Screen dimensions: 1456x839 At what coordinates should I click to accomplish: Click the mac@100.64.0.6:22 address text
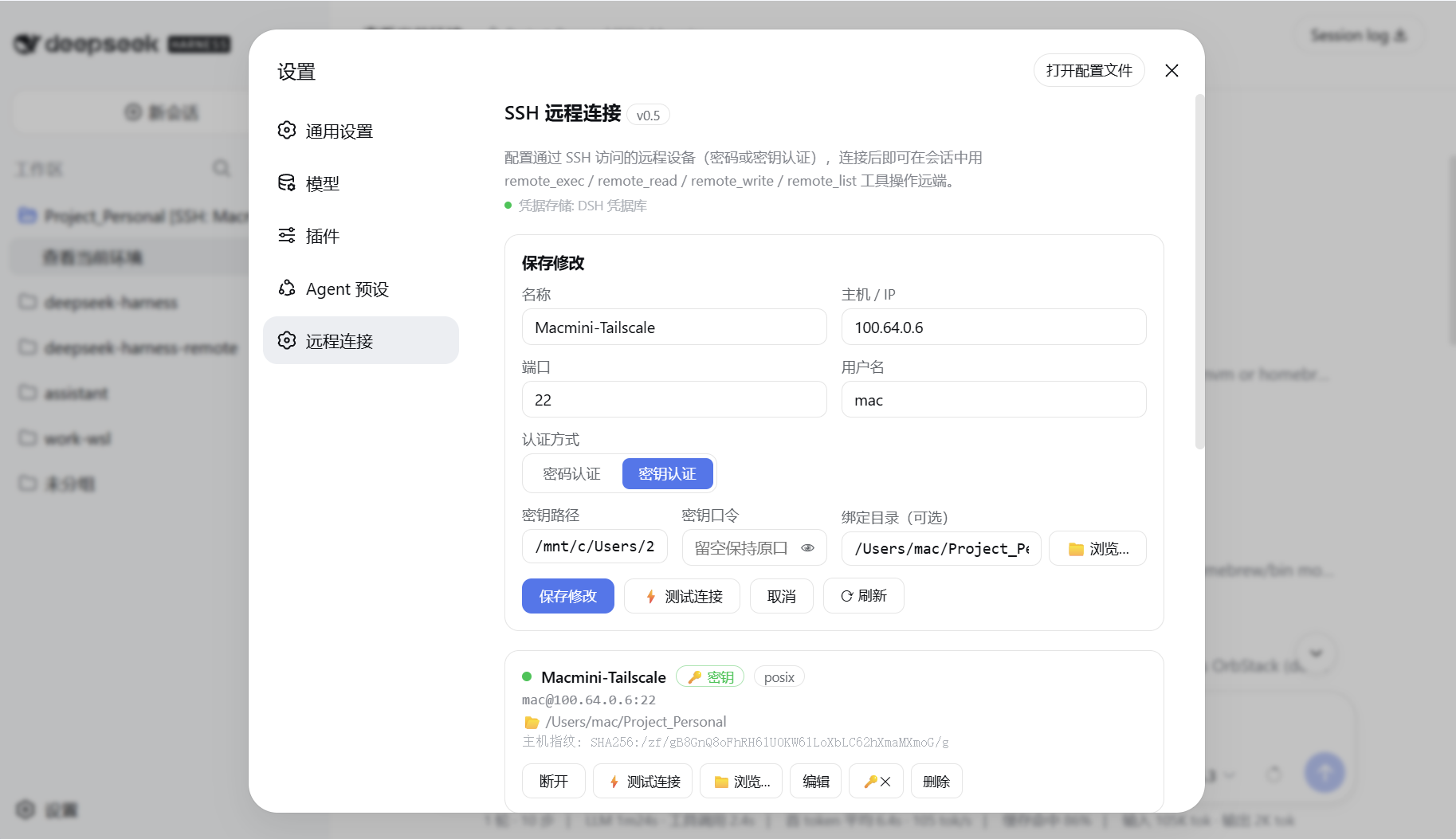589,700
